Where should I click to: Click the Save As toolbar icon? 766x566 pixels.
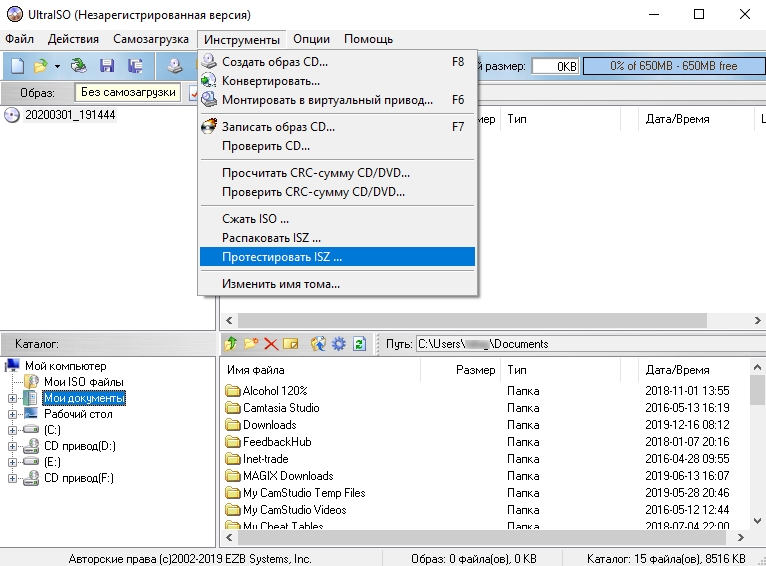pos(135,66)
